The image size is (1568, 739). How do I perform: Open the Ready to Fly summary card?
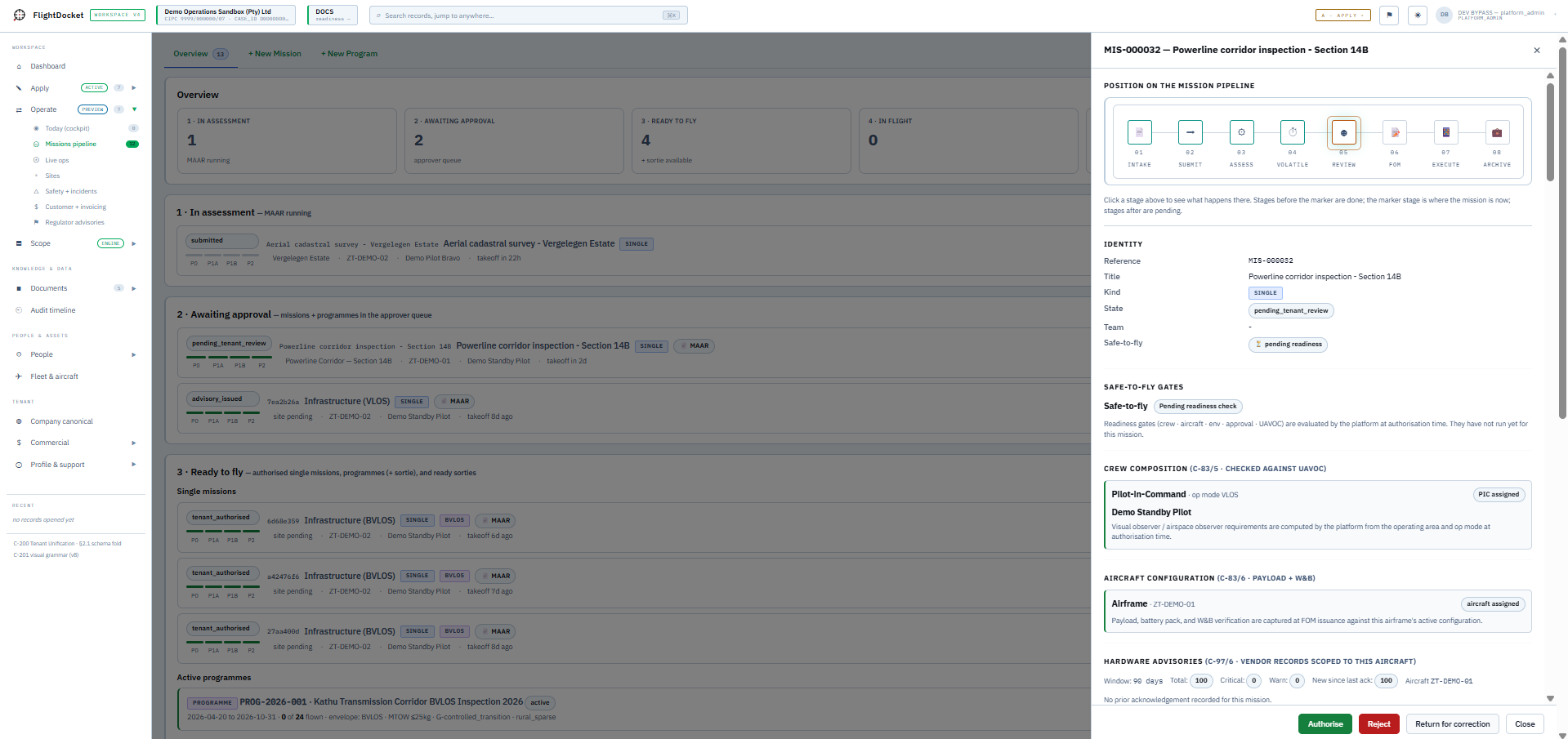[741, 140]
